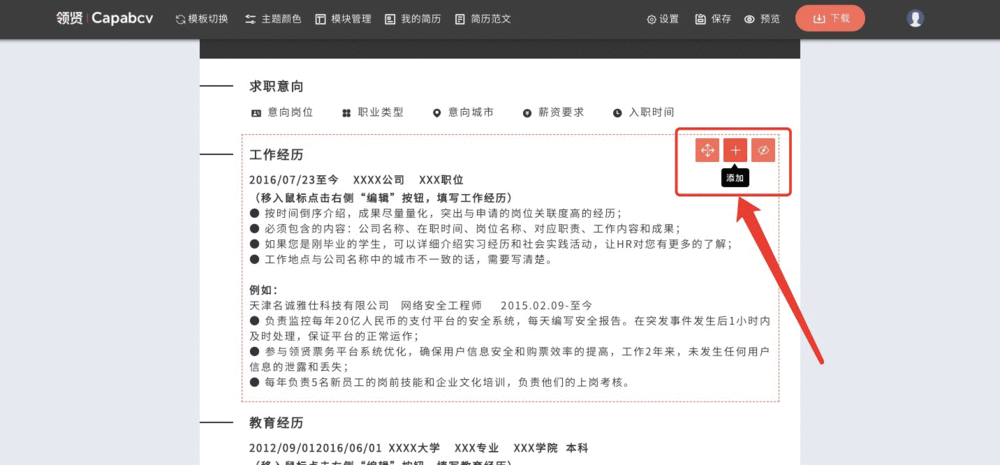1000x465 pixels.
Task: Click the 每年负责5名新员工 bullet line
Action: click(440, 383)
